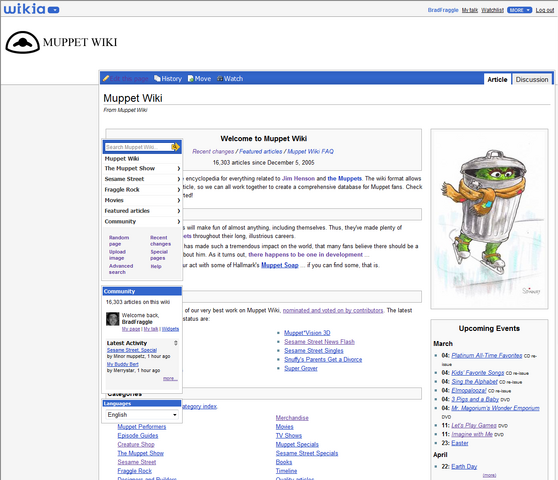Open the Easter event link
558x480 pixels.
pyautogui.click(x=460, y=443)
